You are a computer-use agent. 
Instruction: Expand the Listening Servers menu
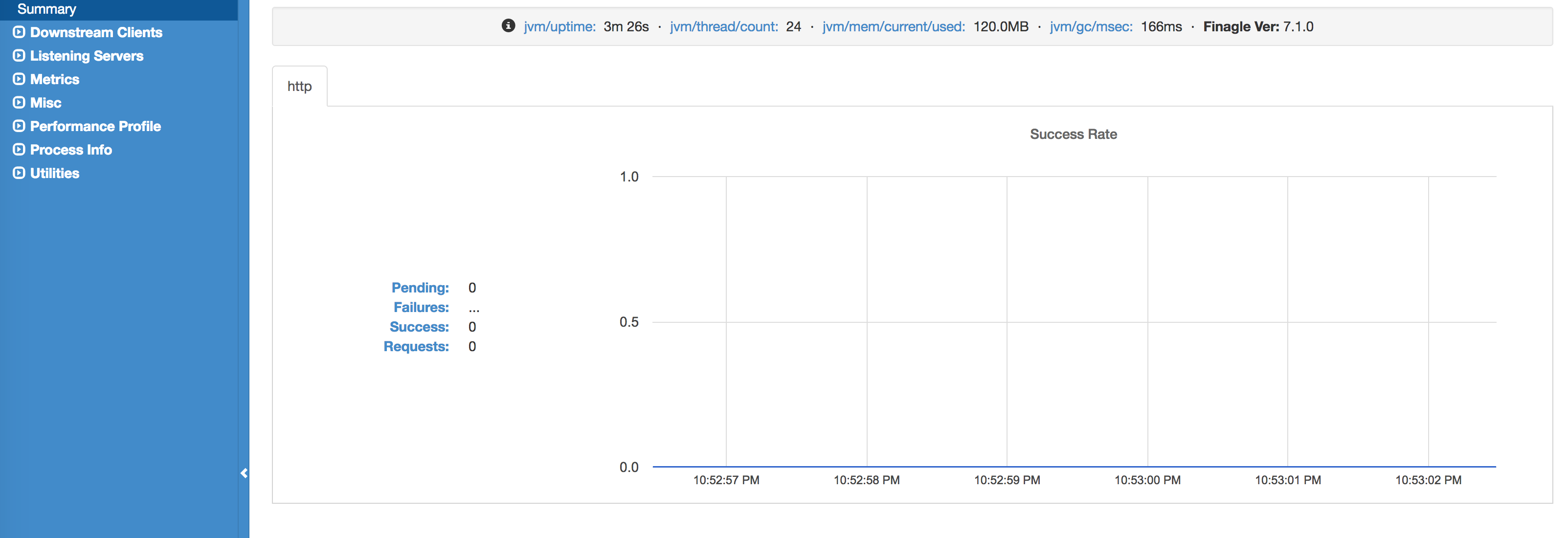pos(87,56)
